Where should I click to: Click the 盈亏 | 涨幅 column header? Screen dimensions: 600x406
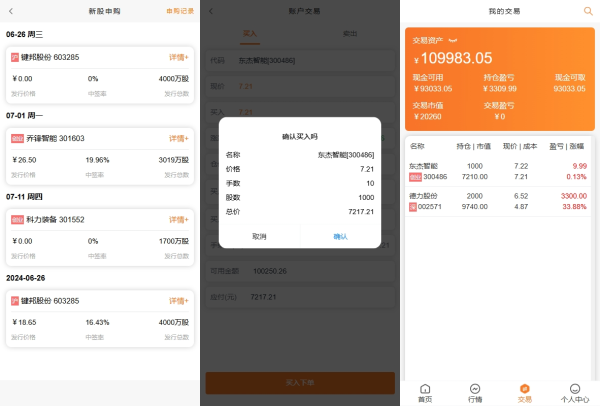coord(567,146)
